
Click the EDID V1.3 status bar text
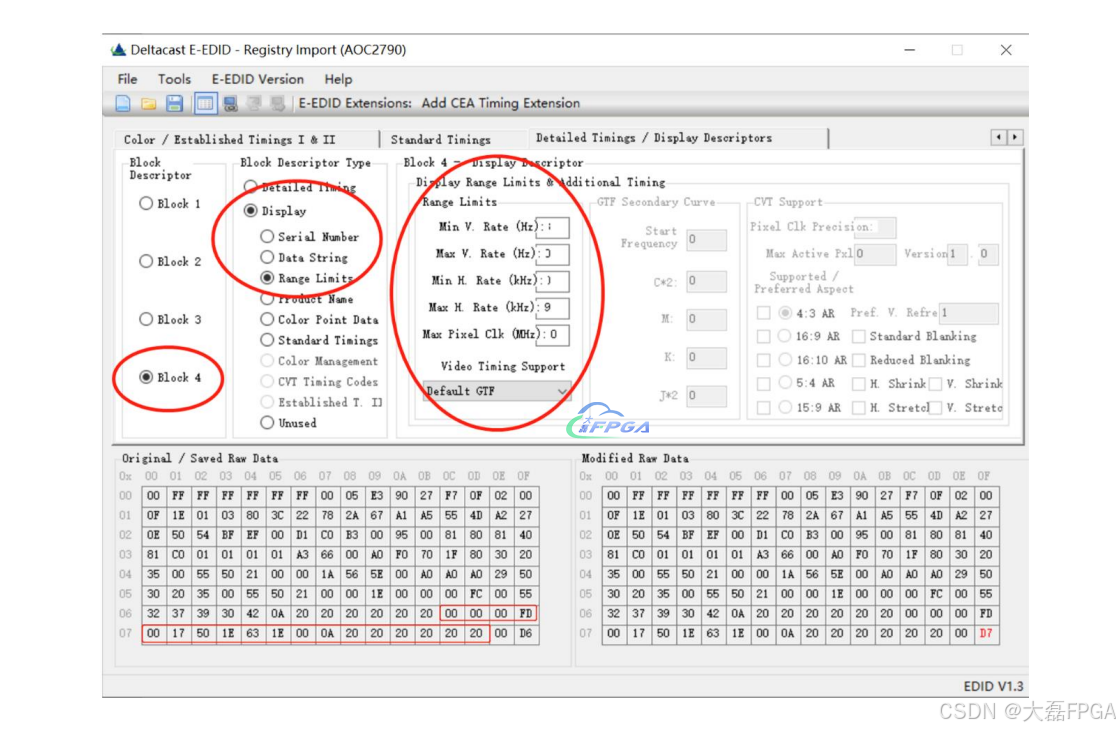[993, 686]
